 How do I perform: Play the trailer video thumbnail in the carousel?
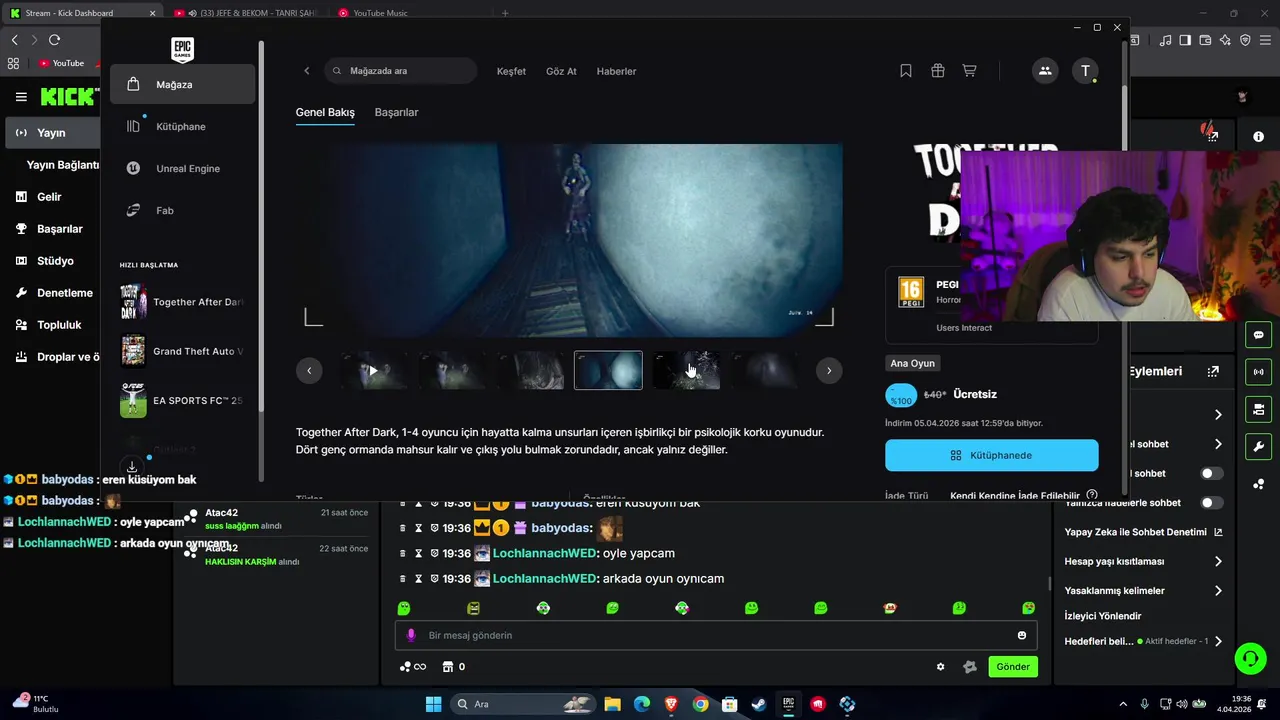point(373,370)
